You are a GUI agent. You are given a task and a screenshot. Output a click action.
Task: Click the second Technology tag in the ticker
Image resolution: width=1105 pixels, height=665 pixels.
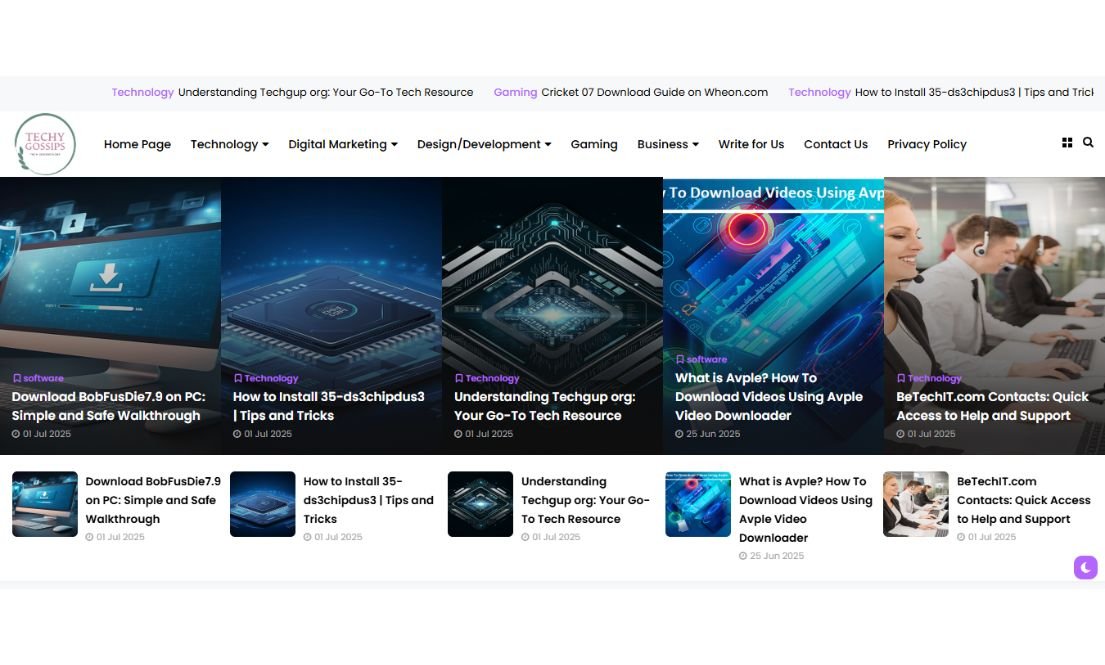coord(820,92)
